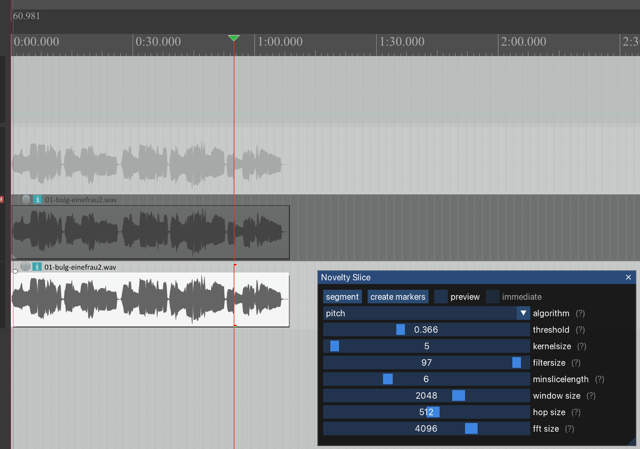The width and height of the screenshot is (640, 449).
Task: Click the fft size (?) help icon
Action: click(x=569, y=429)
